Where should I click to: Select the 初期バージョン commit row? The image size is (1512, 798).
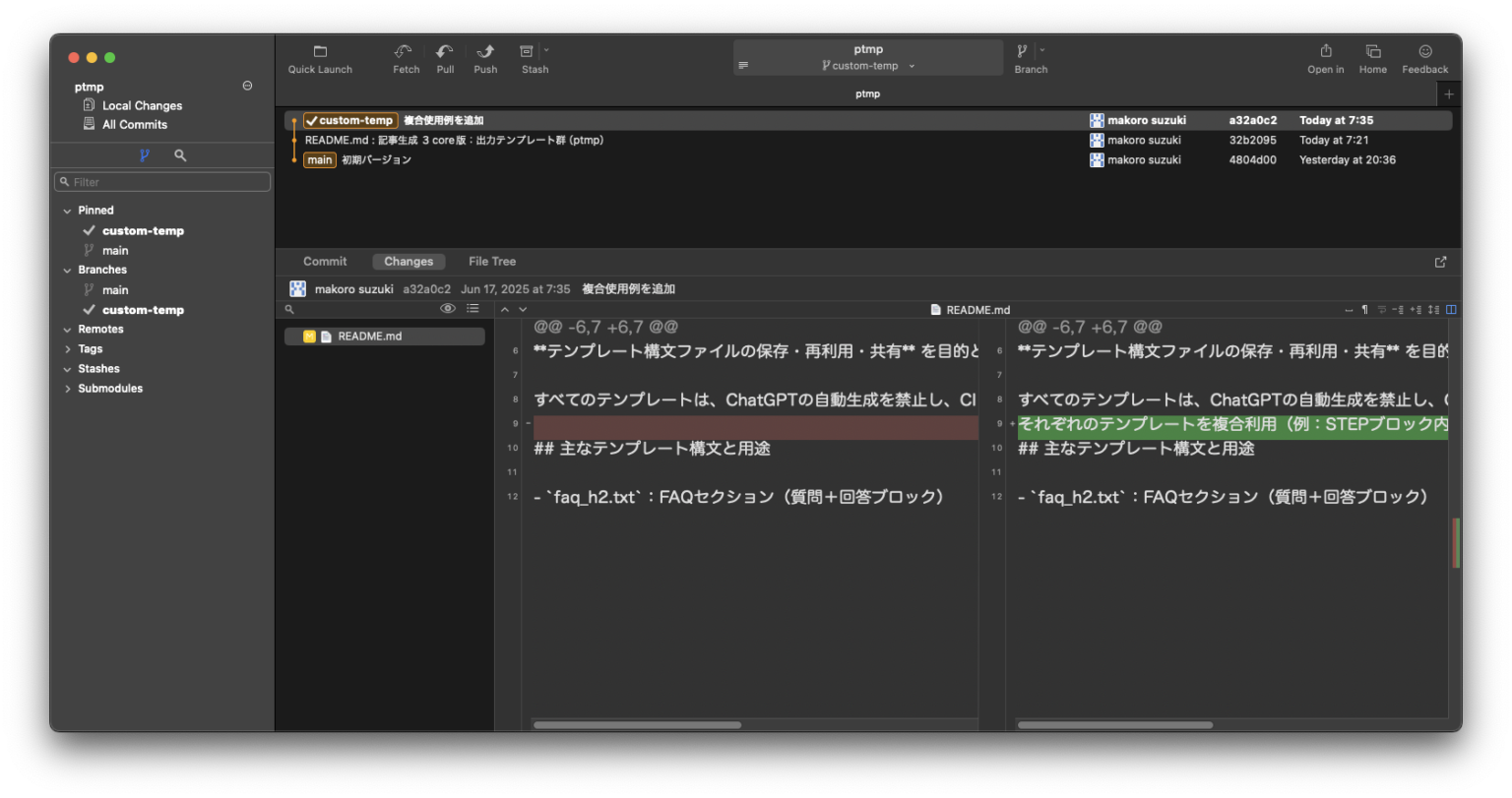point(867,160)
